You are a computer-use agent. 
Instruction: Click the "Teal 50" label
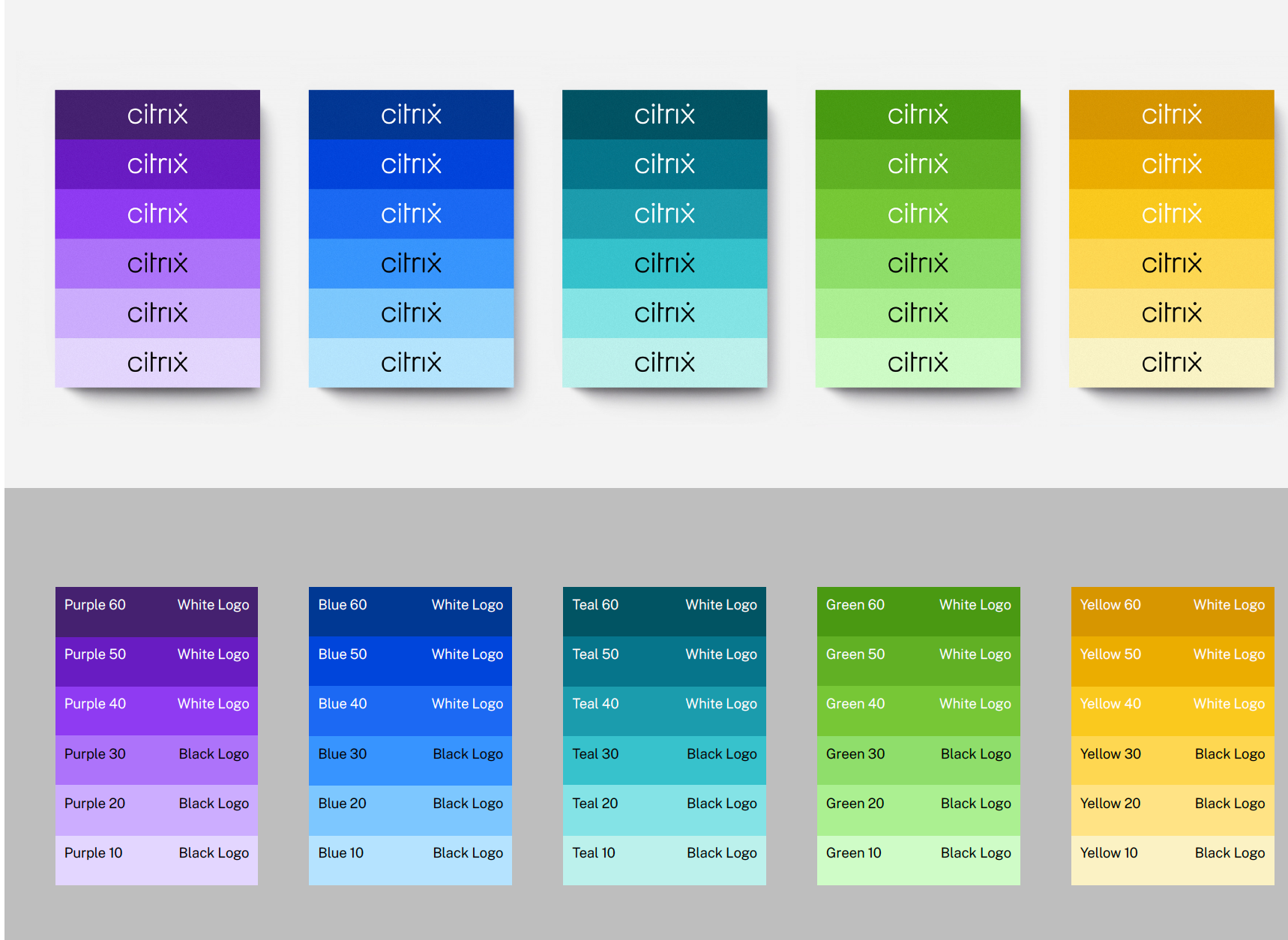click(596, 654)
